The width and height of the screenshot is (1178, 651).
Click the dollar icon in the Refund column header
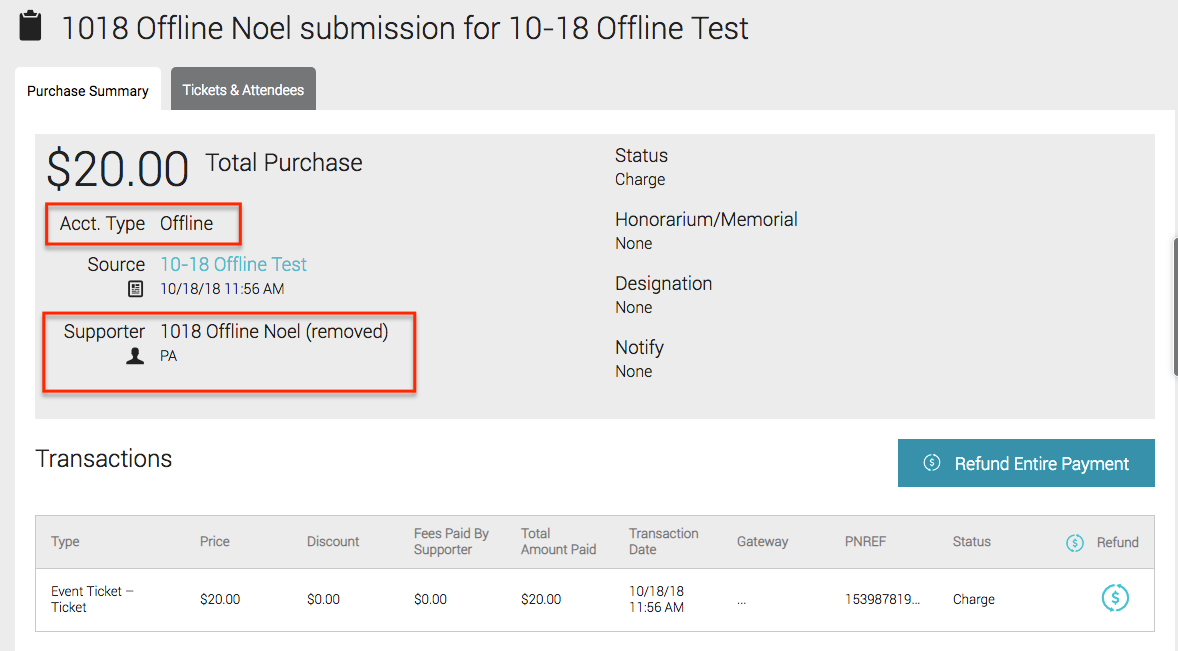pos(1075,542)
